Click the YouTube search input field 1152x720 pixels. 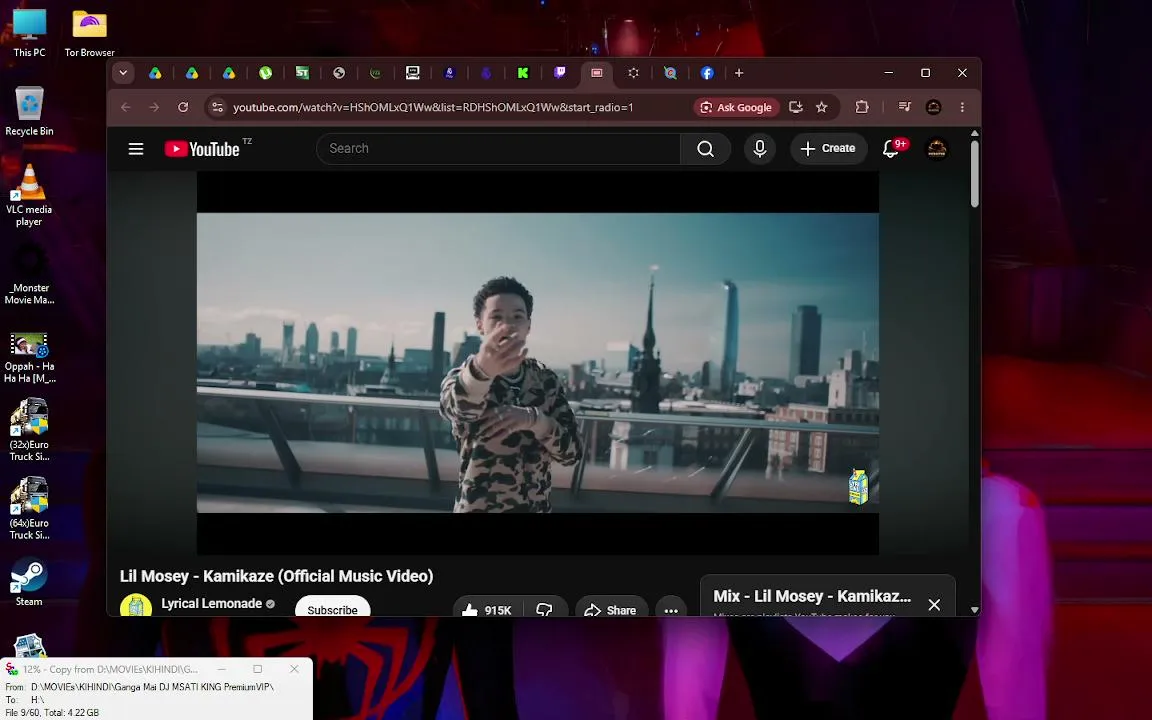tap(498, 148)
